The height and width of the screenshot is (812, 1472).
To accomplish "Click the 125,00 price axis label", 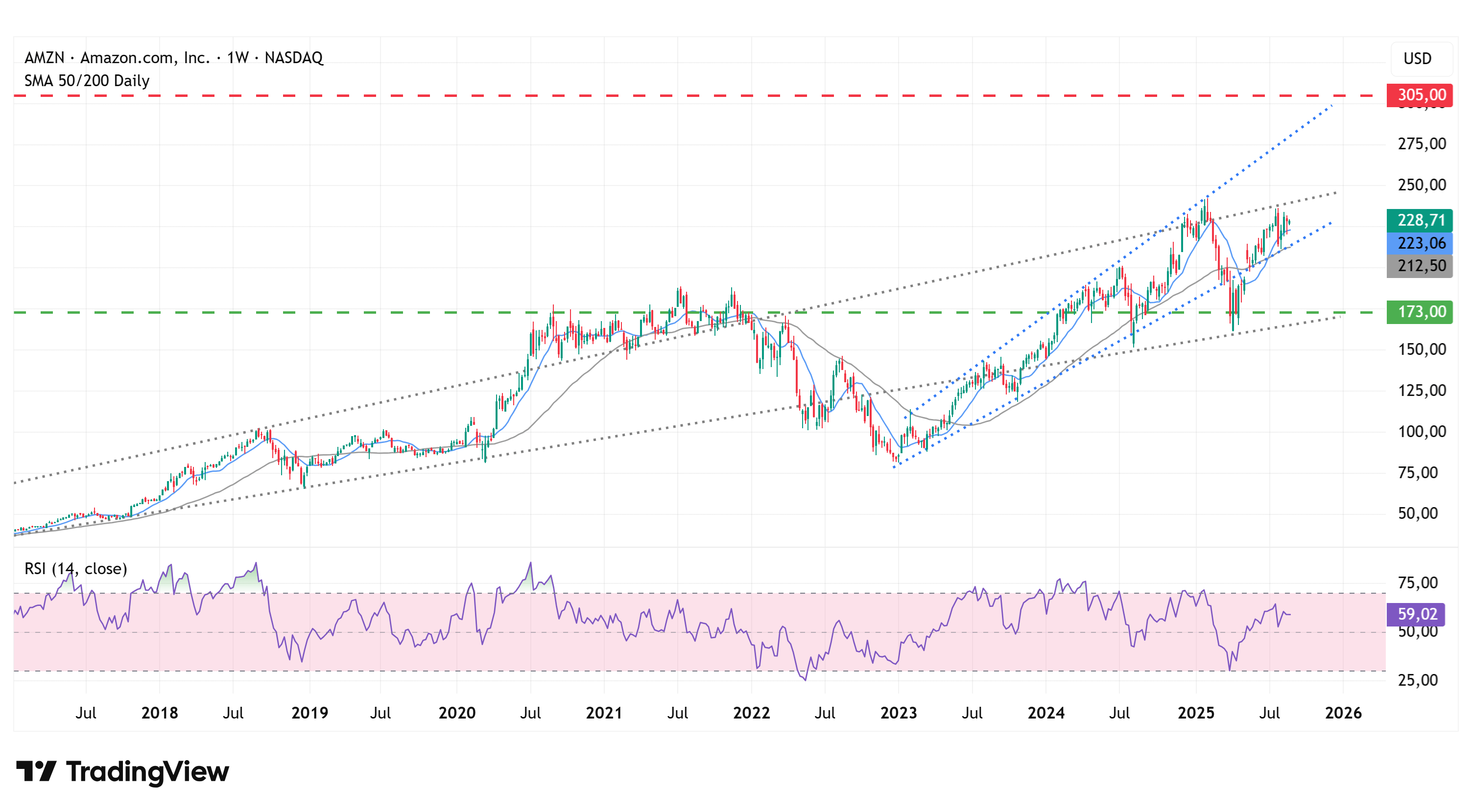I will [1422, 391].
